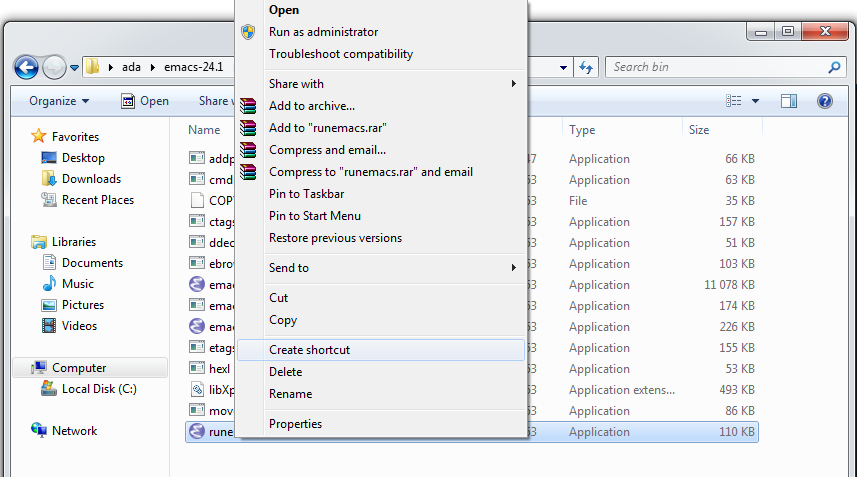Image resolution: width=857 pixels, height=477 pixels.
Task: Click the Refresh button beside address bar
Action: click(x=586, y=67)
